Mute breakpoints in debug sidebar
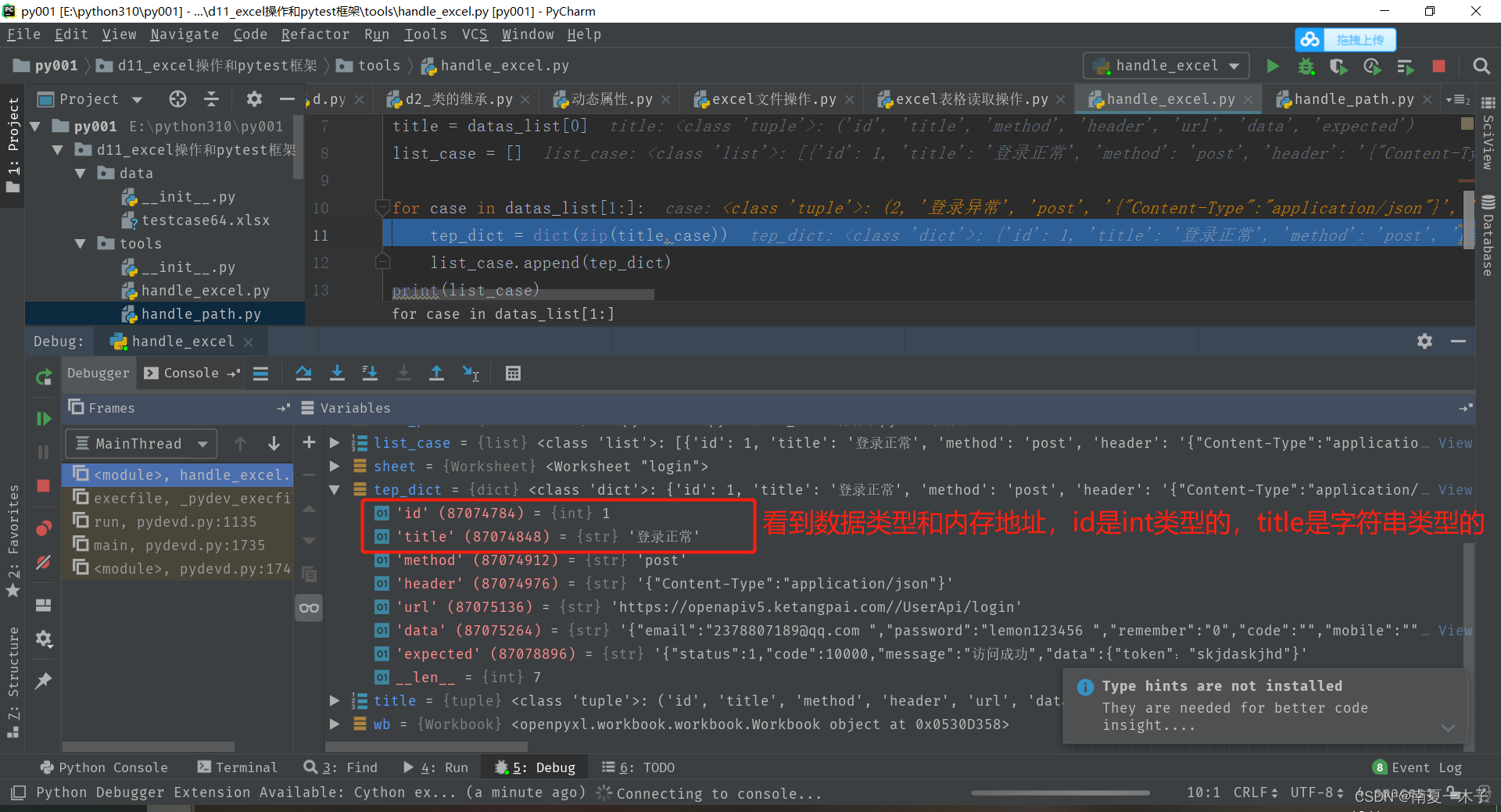Viewport: 1501px width, 812px height. coord(44,563)
